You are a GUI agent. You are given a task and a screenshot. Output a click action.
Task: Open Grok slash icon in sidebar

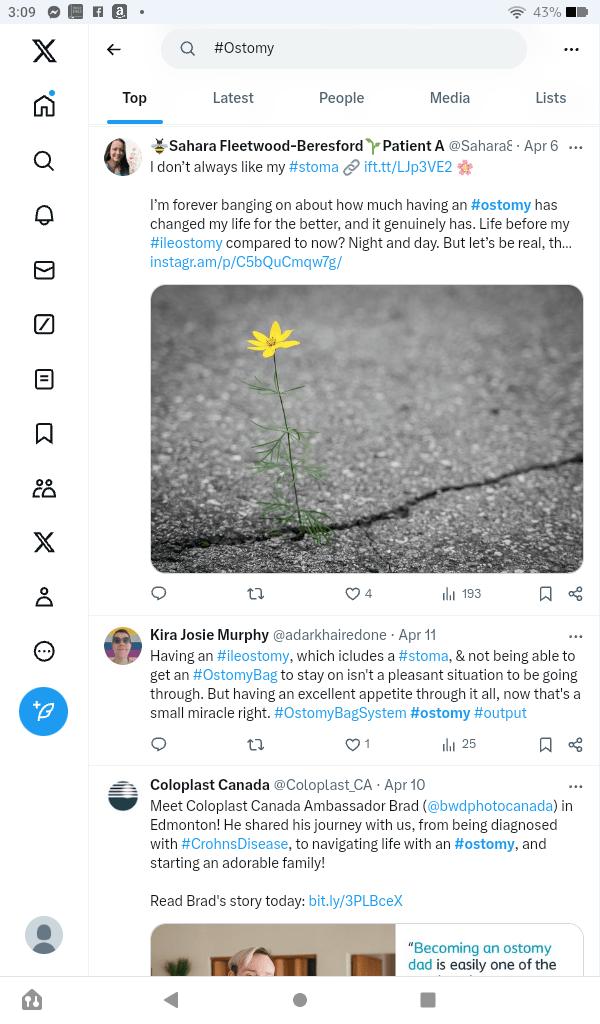(44, 324)
